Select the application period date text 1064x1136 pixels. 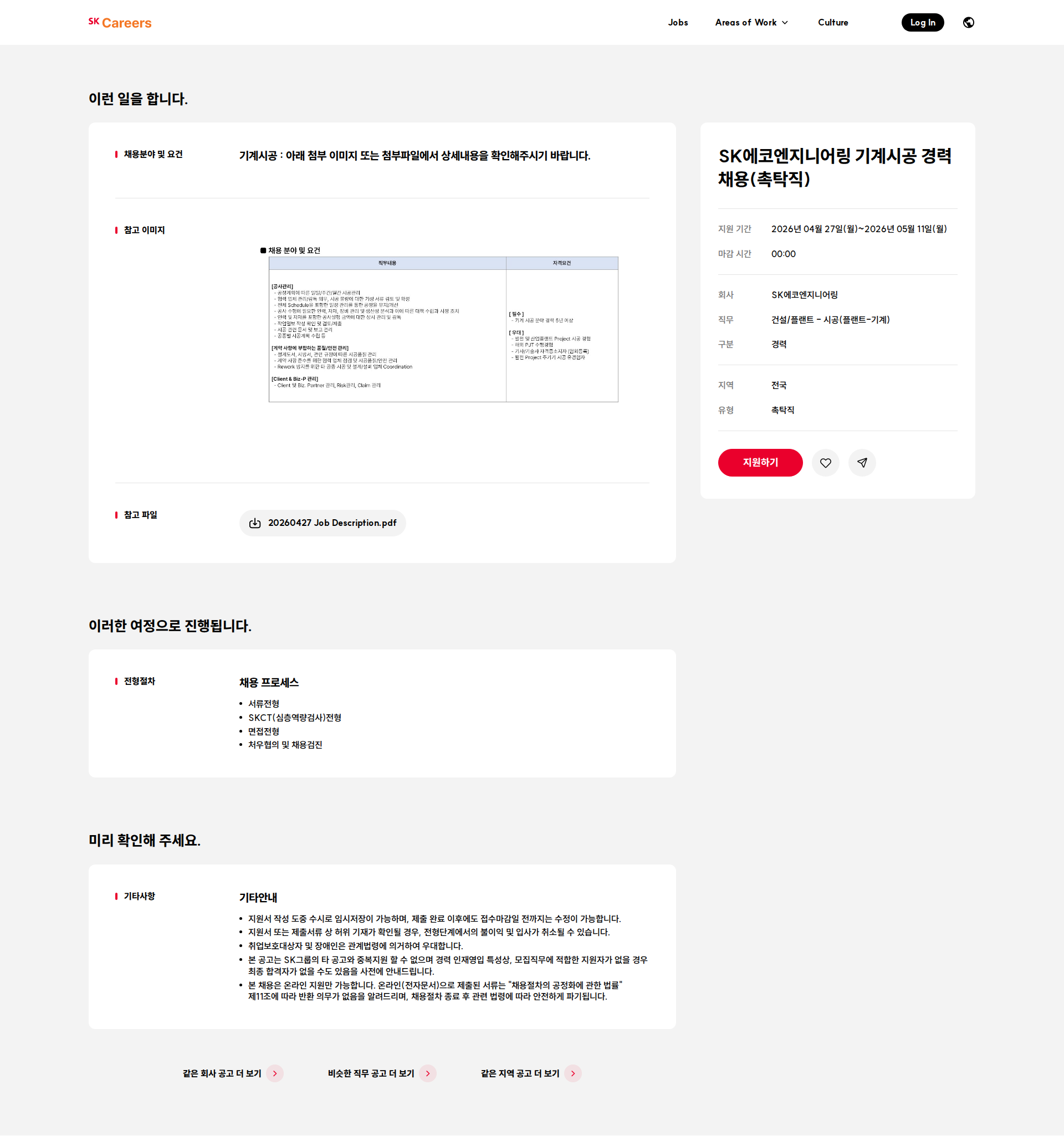click(859, 228)
